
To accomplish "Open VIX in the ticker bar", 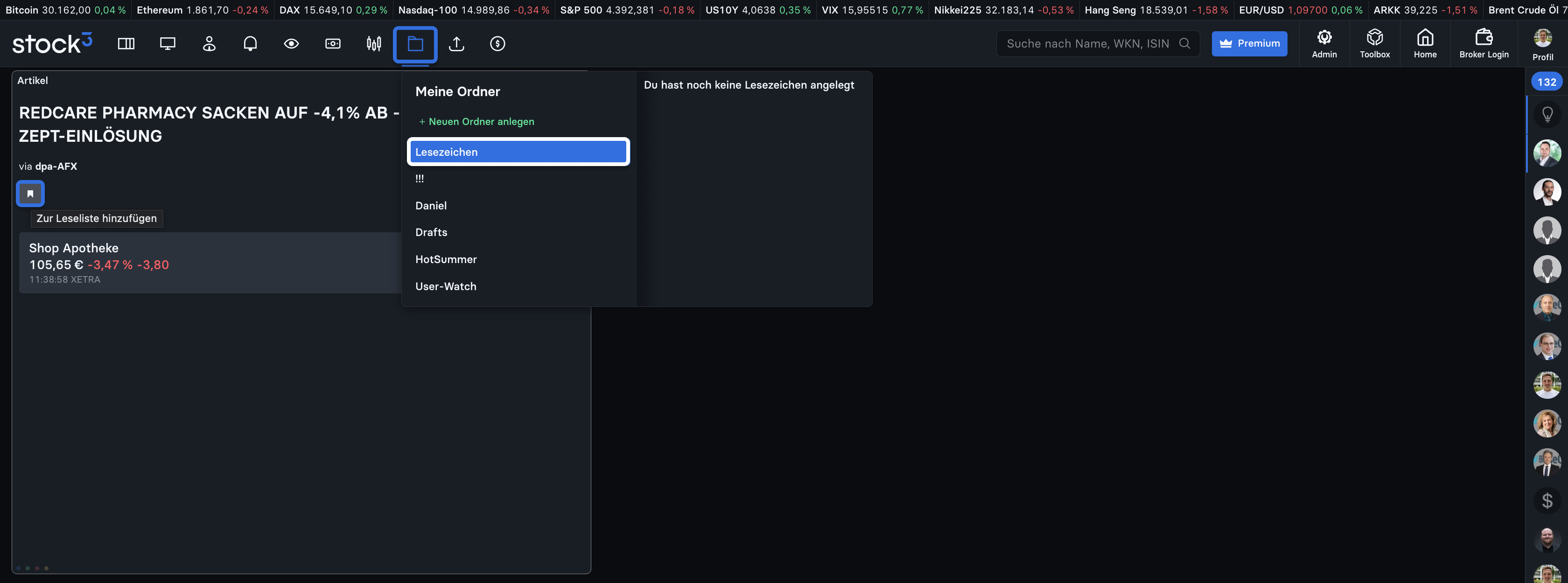I will pyautogui.click(x=872, y=10).
